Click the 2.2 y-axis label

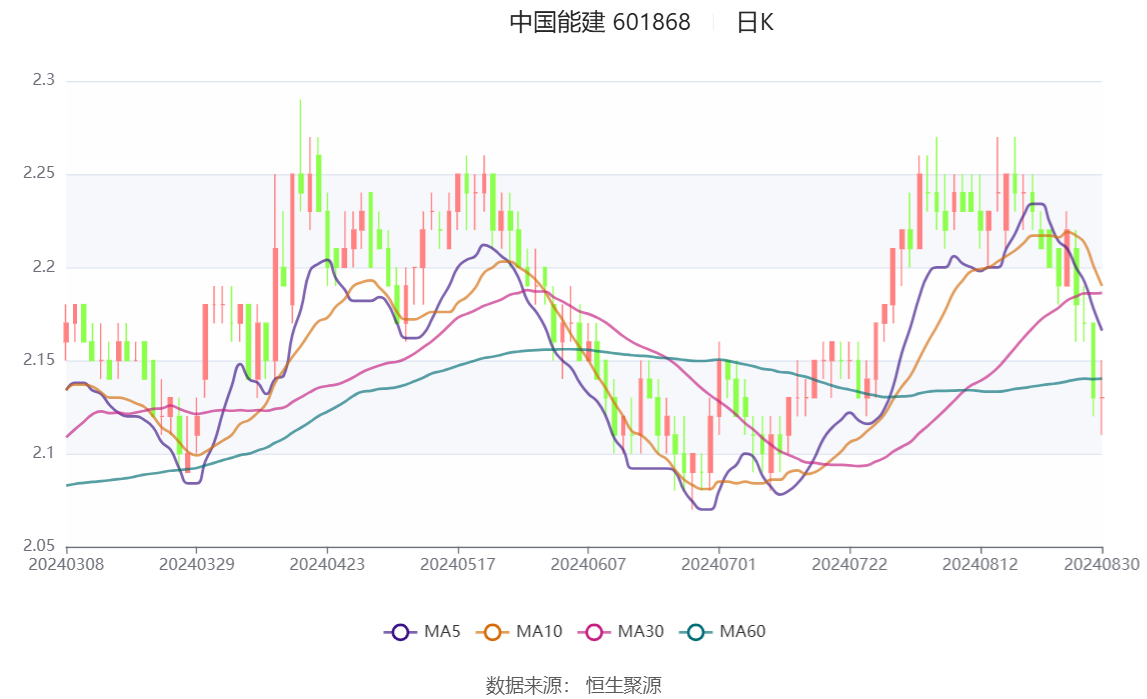pyautogui.click(x=44, y=267)
